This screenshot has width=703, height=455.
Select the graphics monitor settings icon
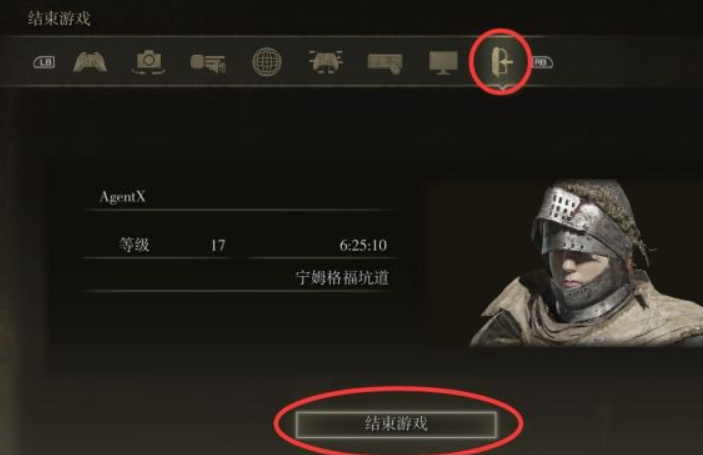click(x=443, y=63)
